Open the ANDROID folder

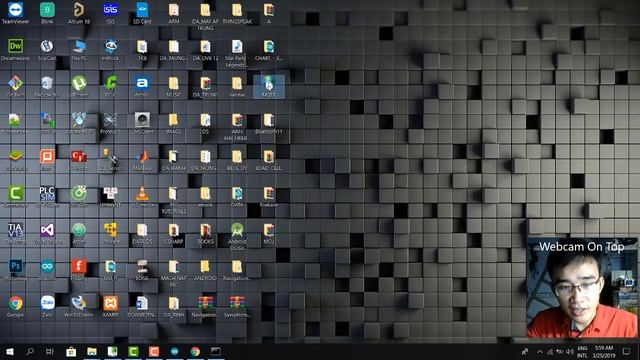pyautogui.click(x=205, y=270)
